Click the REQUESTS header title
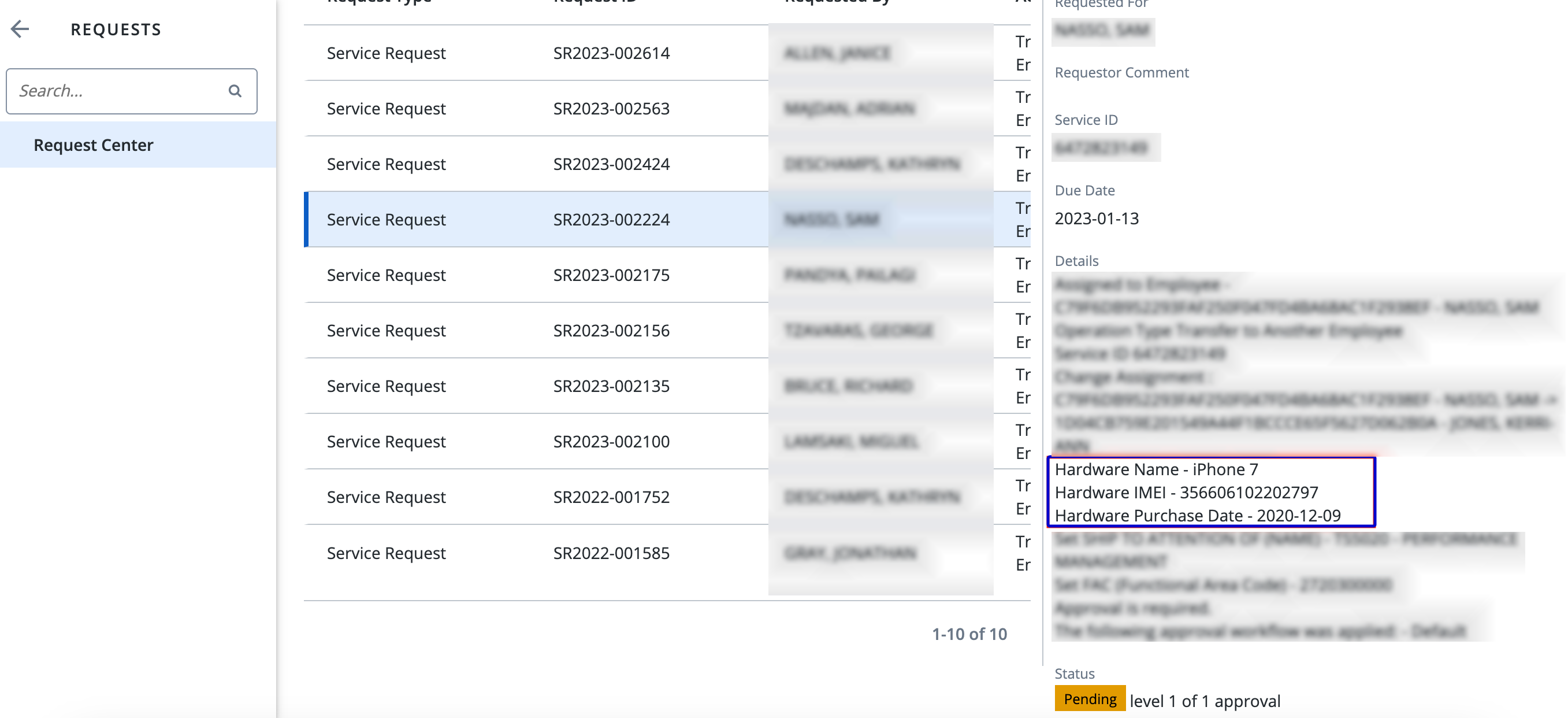The width and height of the screenshot is (1568, 718). coord(116,29)
